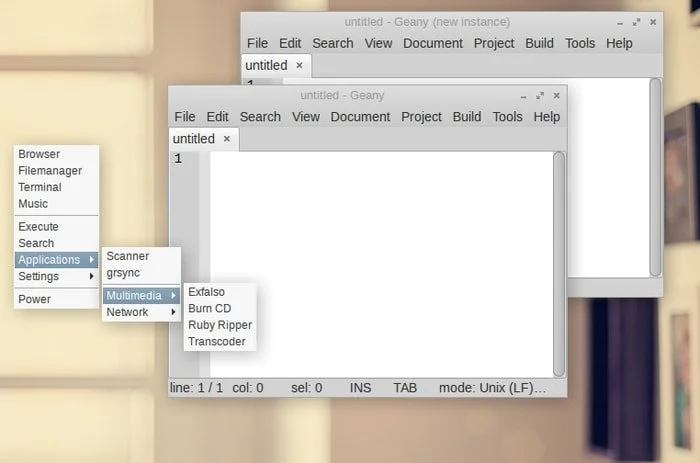Choose Execute in desktop menu

pyautogui.click(x=56, y=226)
